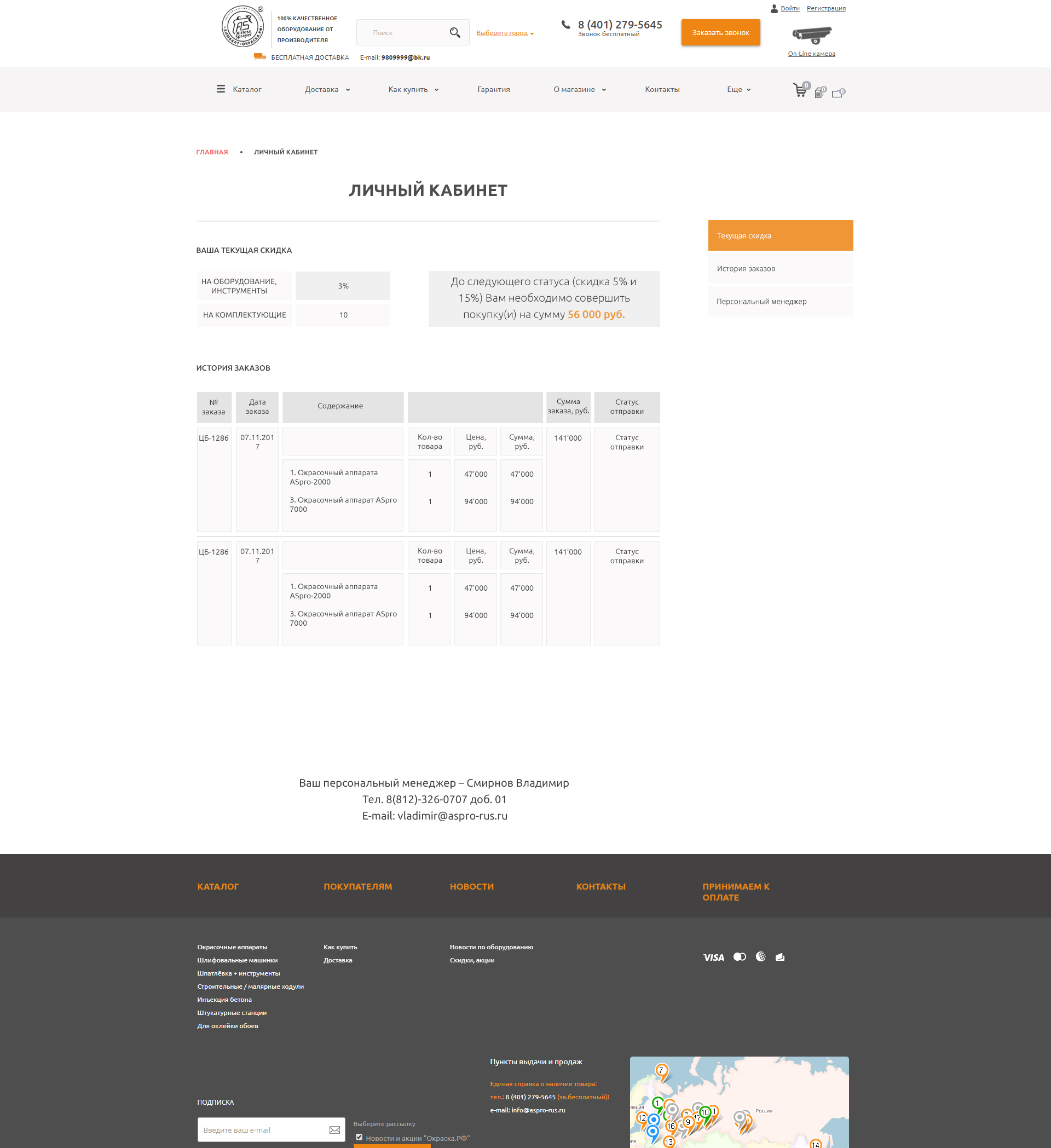
Task: Open Окрасочные аппараты footer link
Action: tap(232, 947)
